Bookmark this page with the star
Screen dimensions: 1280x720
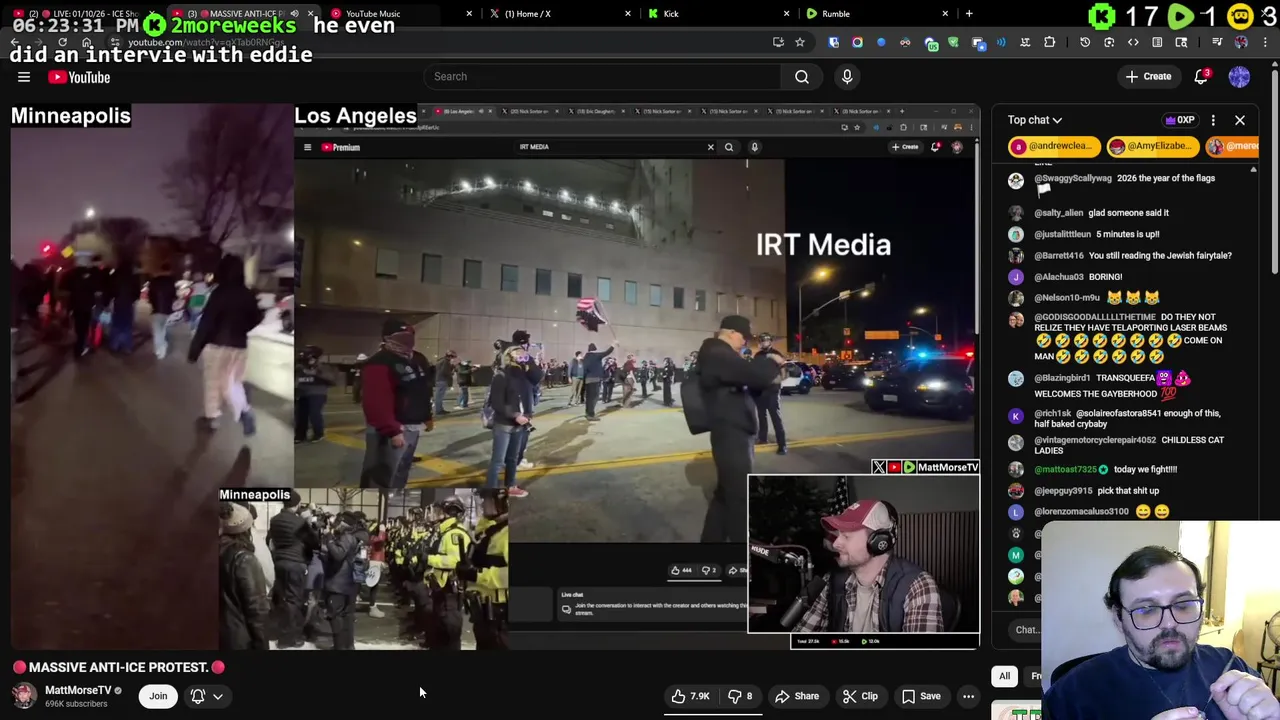(799, 42)
